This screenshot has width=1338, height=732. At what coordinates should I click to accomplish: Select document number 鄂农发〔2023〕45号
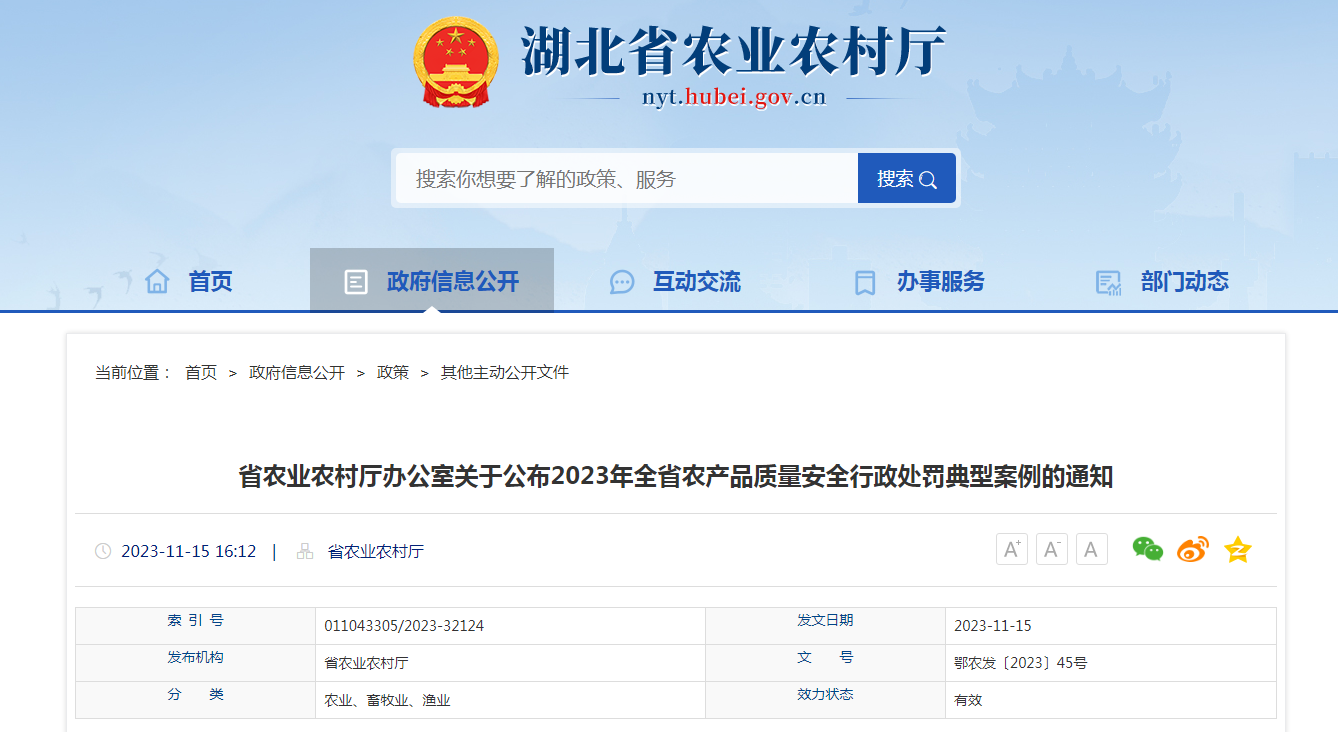tap(1021, 663)
